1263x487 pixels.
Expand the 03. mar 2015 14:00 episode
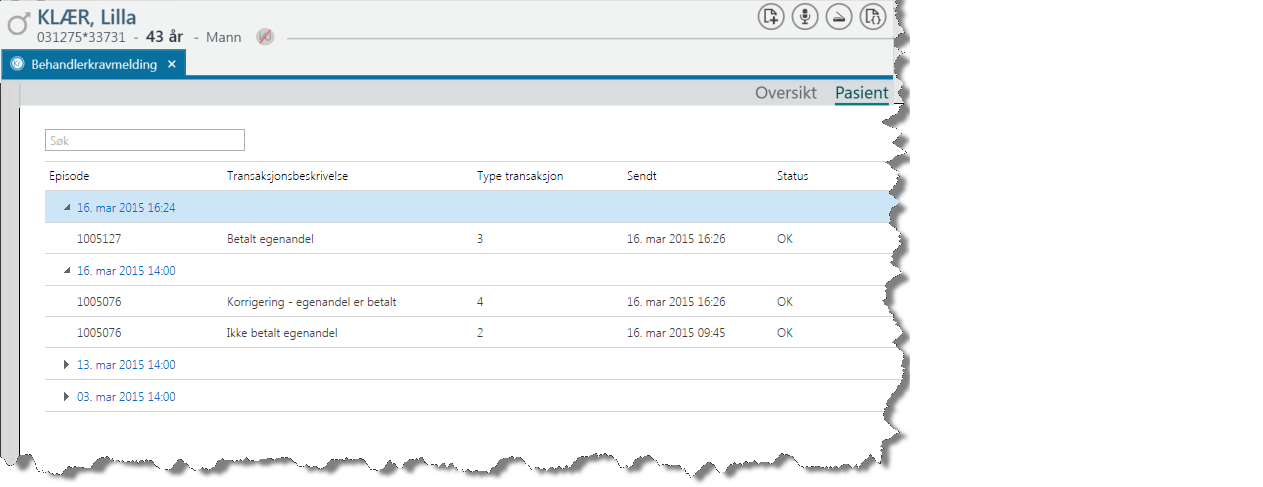tap(67, 397)
